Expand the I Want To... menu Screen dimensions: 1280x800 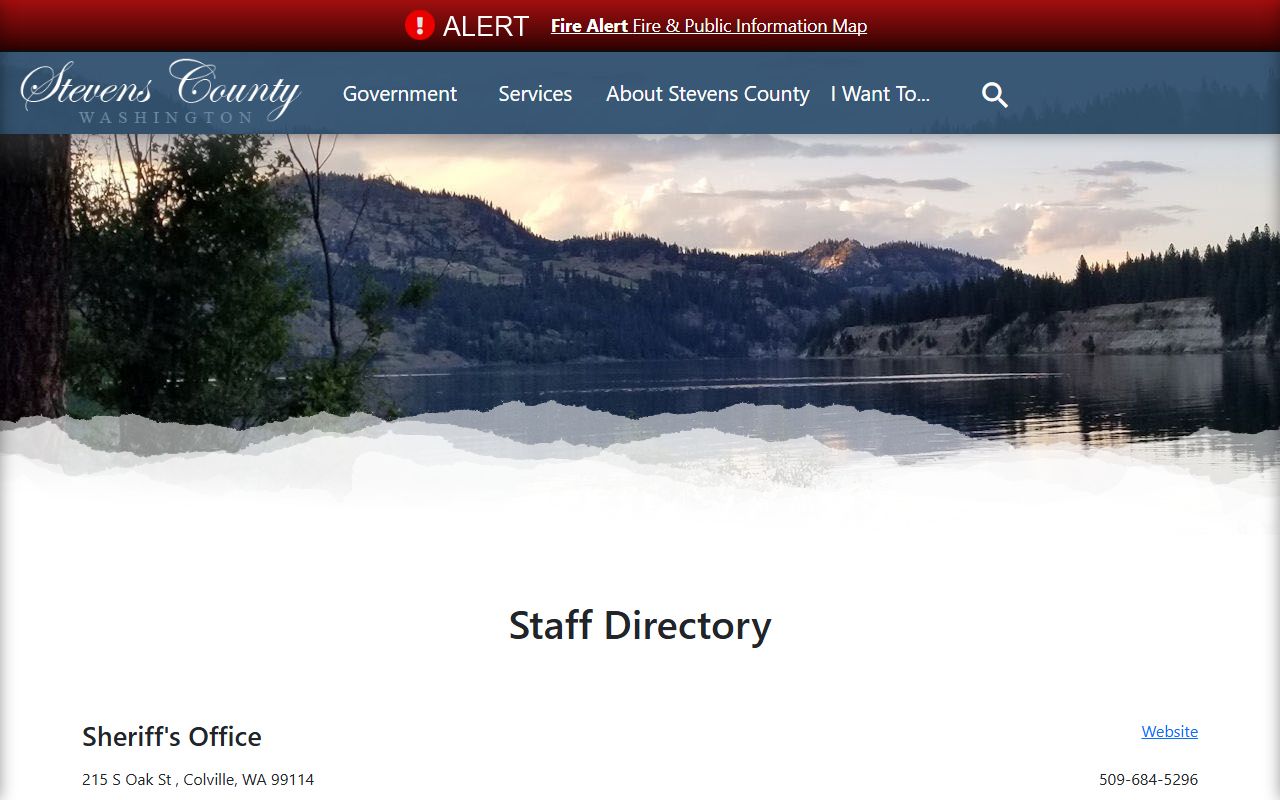pyautogui.click(x=880, y=94)
